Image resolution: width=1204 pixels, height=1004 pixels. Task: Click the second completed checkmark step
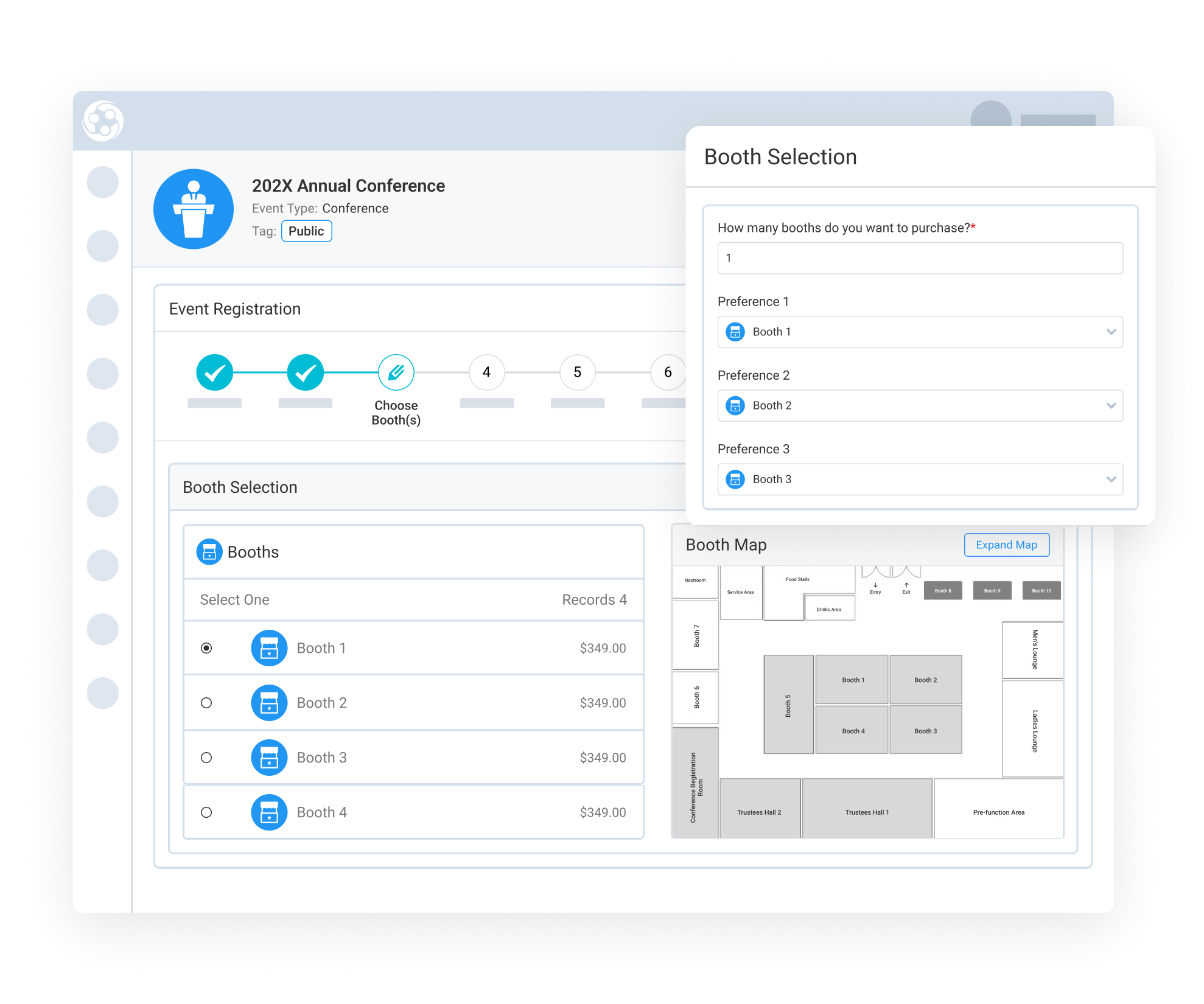[305, 372]
